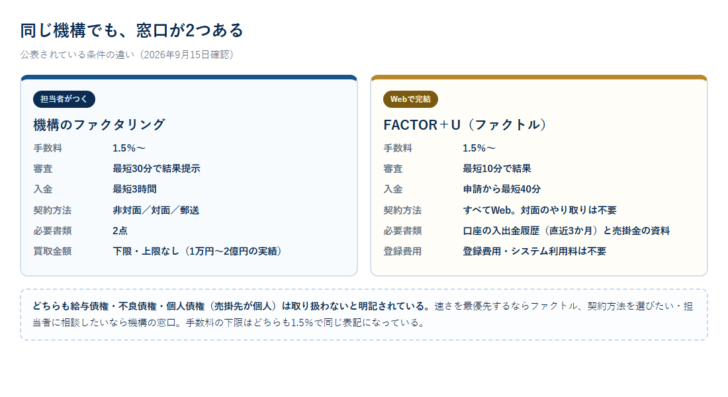Click 口座の入出金履歴（直近3か月）と売掛金の資料 text

pyautogui.click(x=566, y=231)
